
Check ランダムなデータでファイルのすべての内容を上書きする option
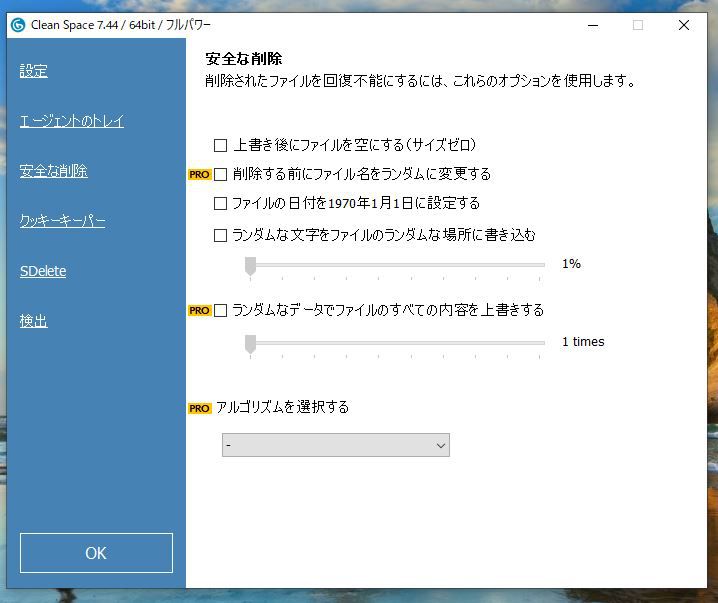(220, 310)
